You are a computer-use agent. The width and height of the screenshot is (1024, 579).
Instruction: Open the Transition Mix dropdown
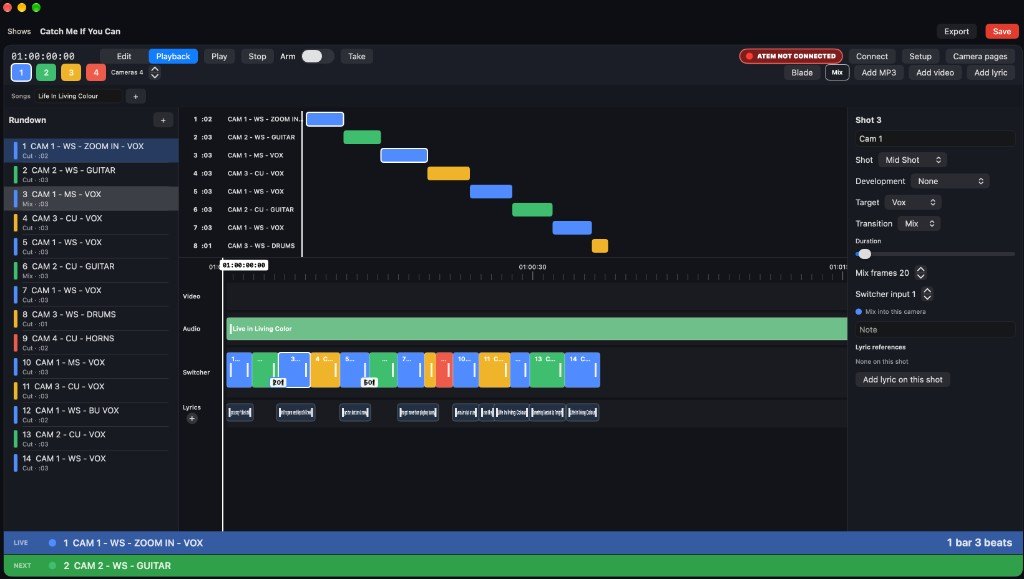pyautogui.click(x=919, y=224)
